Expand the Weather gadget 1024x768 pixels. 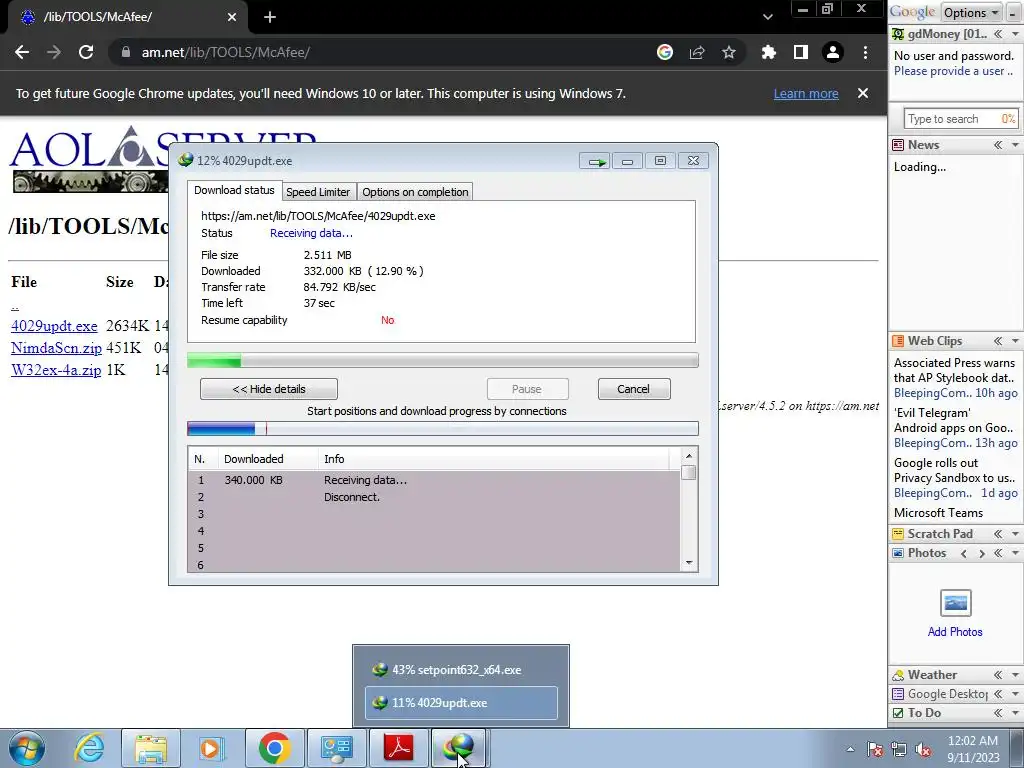[x=999, y=675]
